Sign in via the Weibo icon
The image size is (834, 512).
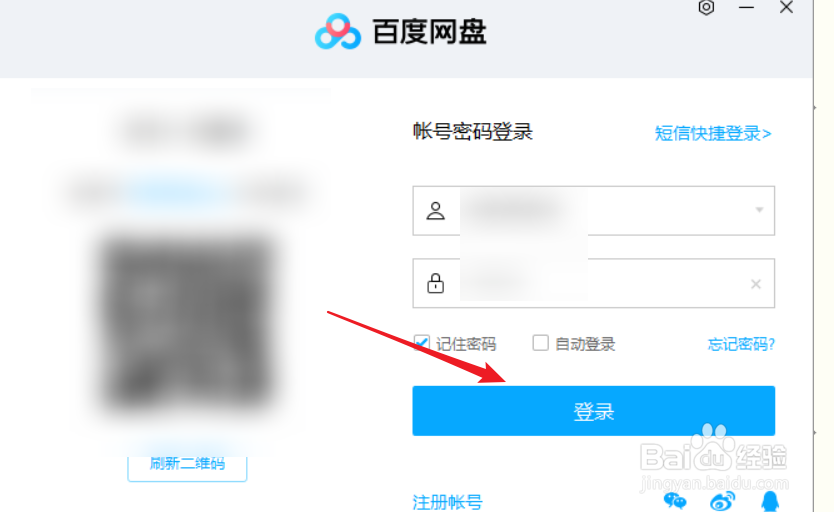click(x=722, y=501)
